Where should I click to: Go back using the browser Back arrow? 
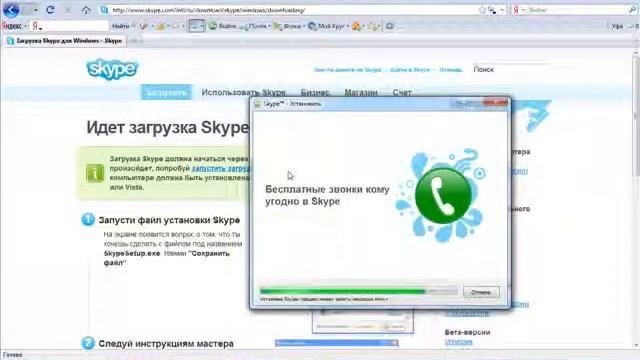(x=11, y=10)
